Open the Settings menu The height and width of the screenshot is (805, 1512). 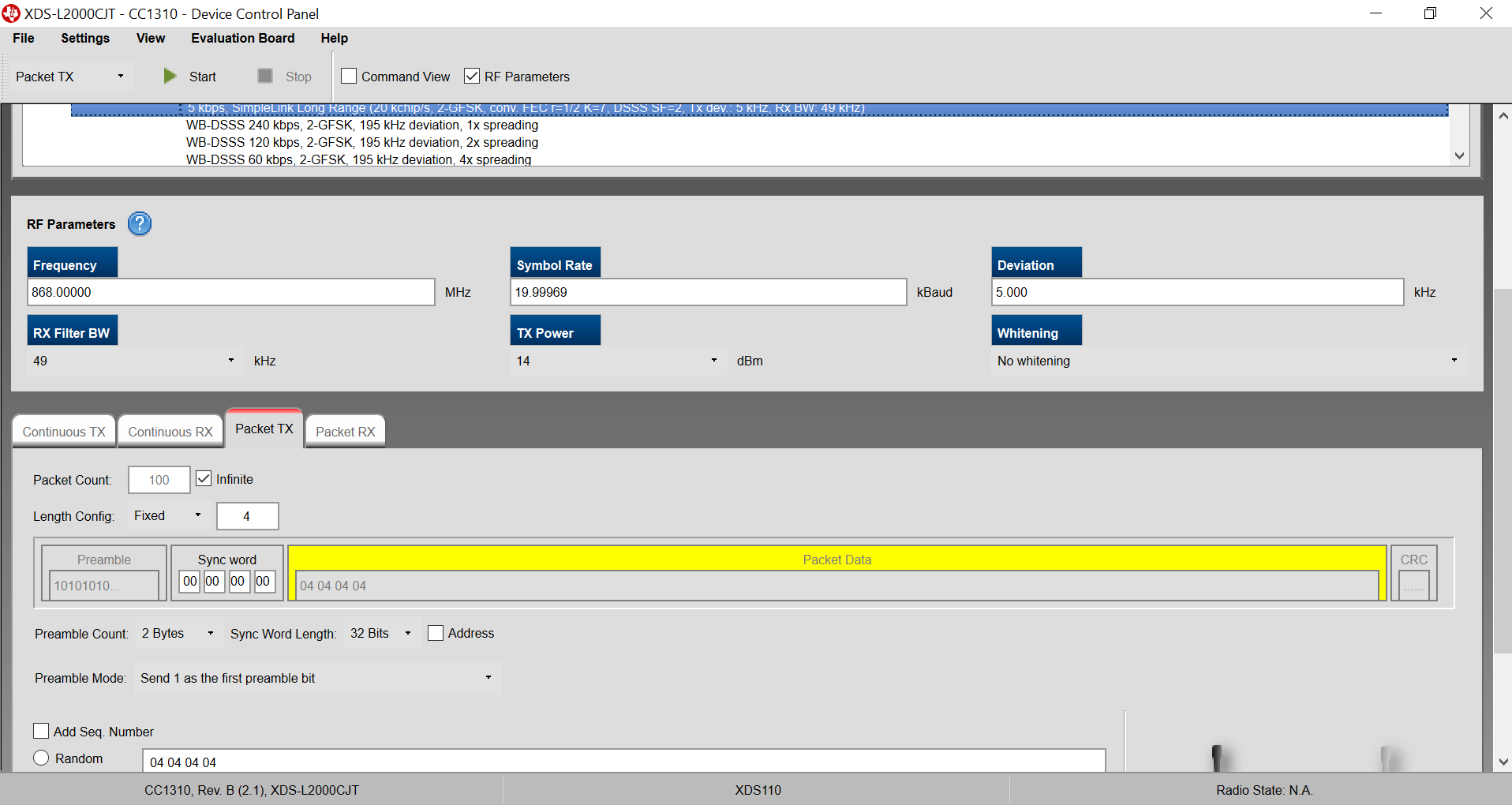[85, 38]
